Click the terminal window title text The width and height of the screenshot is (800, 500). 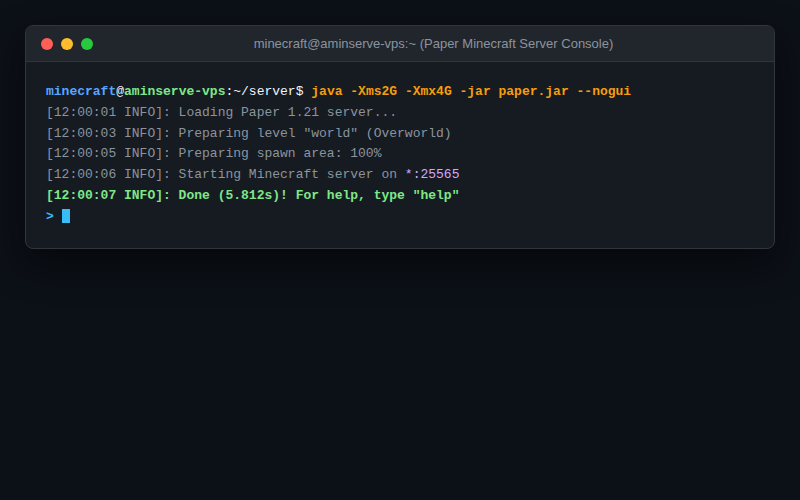433,44
